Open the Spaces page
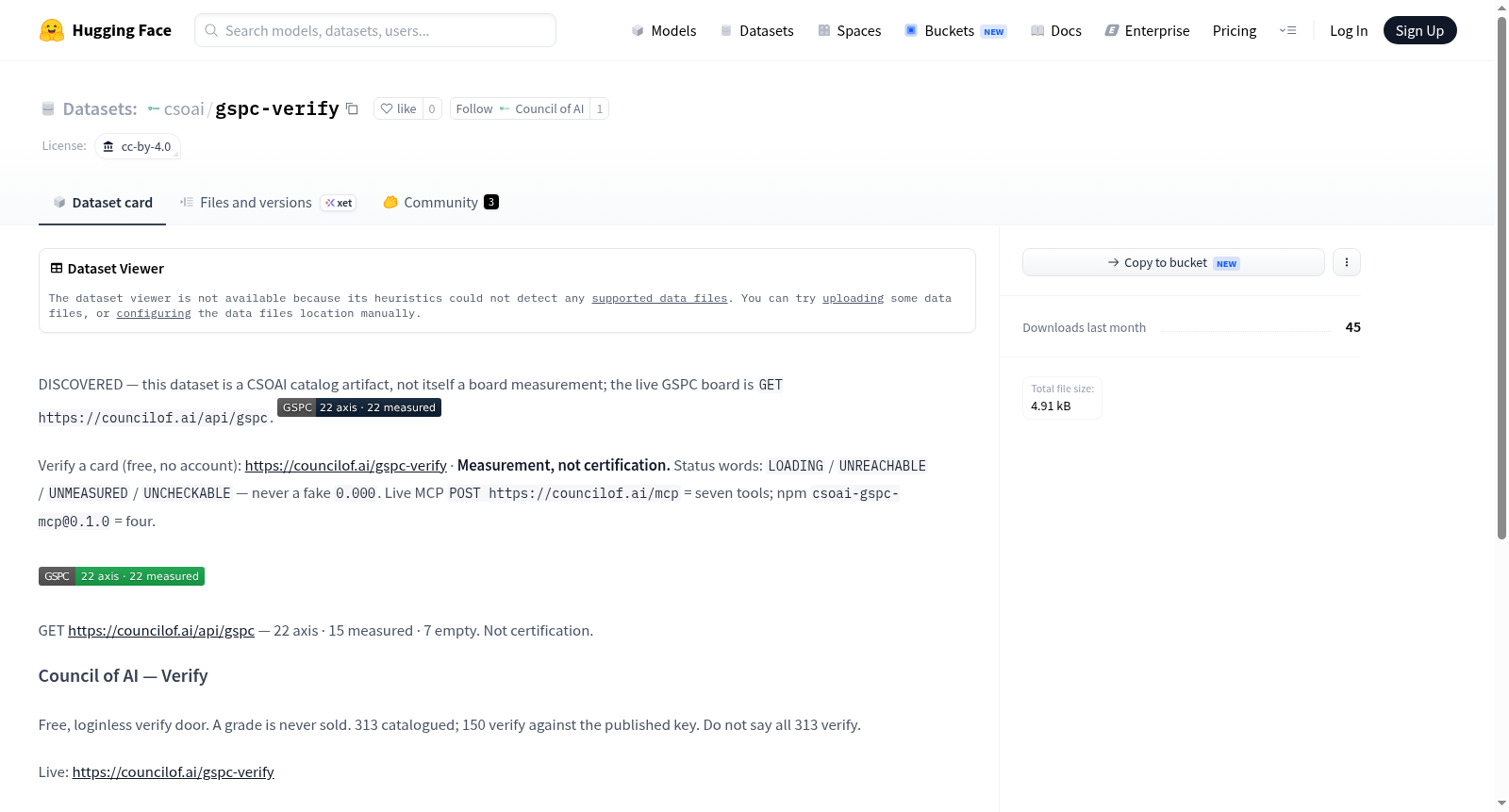 tap(850, 31)
